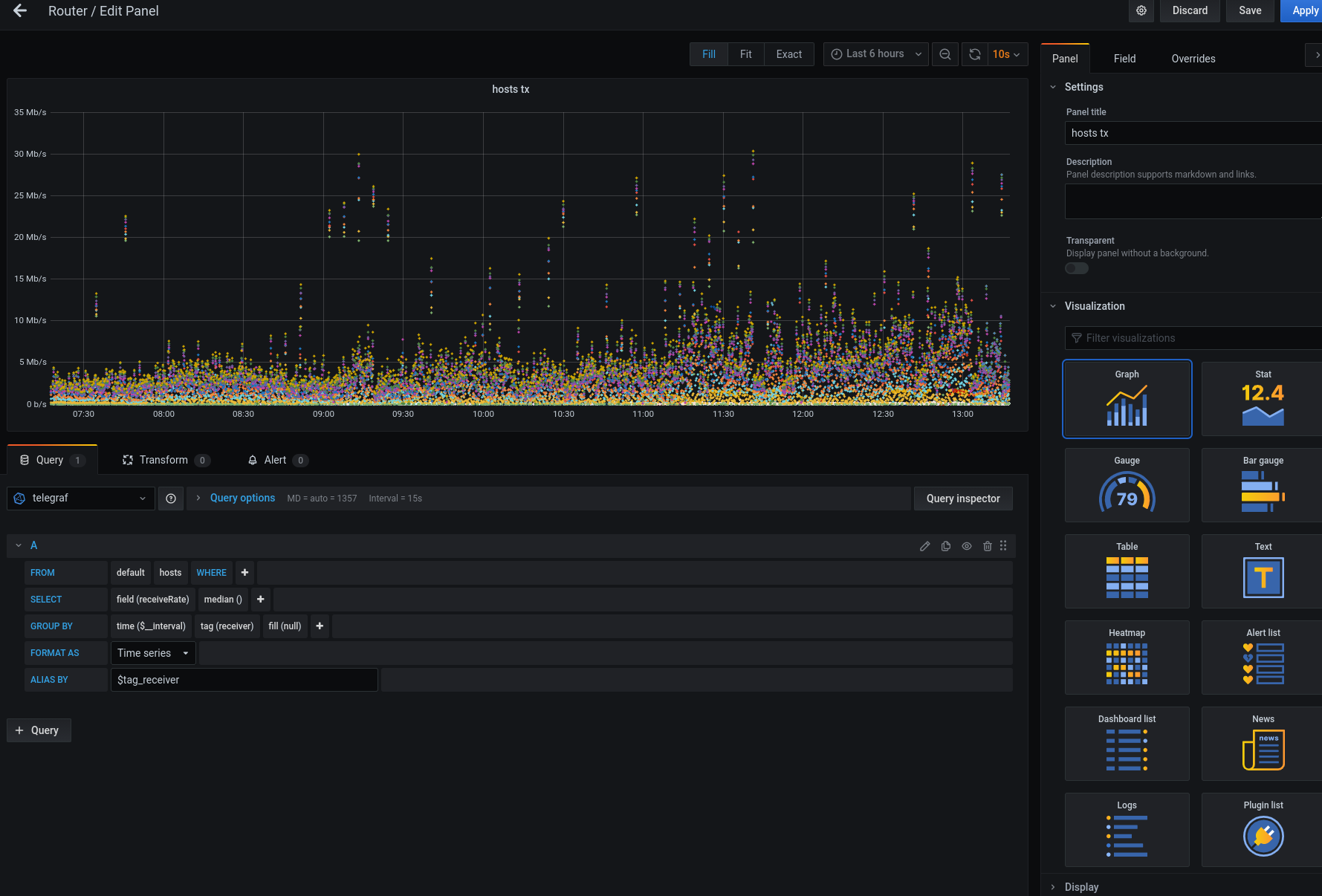Select the Fit display mode

pyautogui.click(x=745, y=54)
